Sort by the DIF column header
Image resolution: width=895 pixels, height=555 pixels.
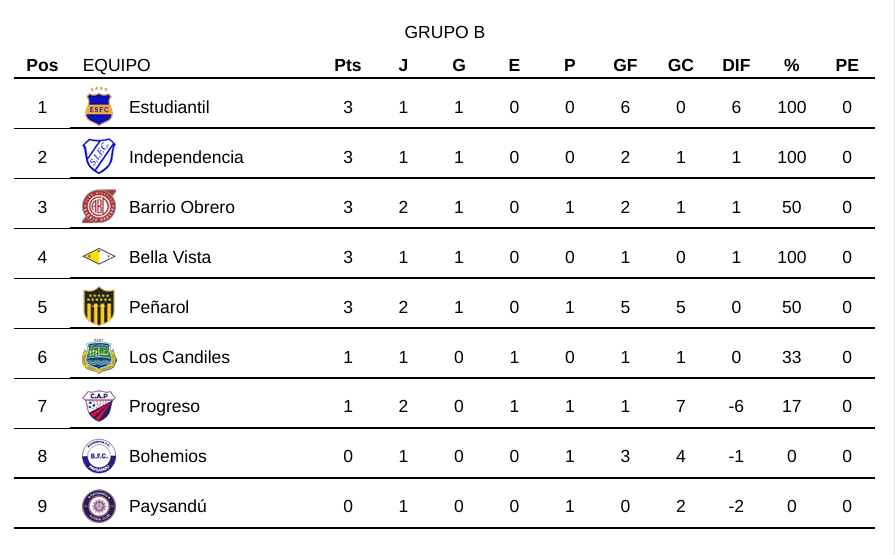(x=736, y=66)
